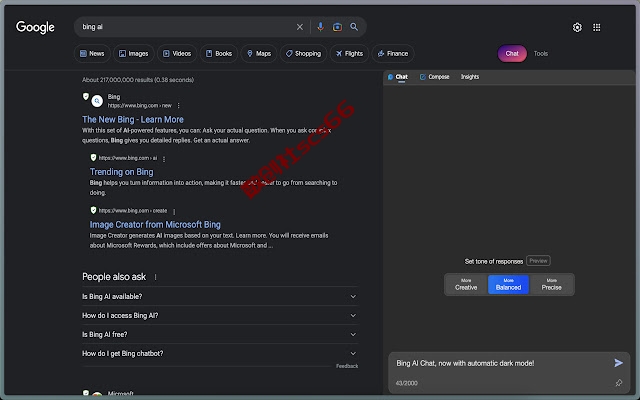Click the shield icon beside Bing result
This screenshot has width=640, height=400.
coord(86,96)
